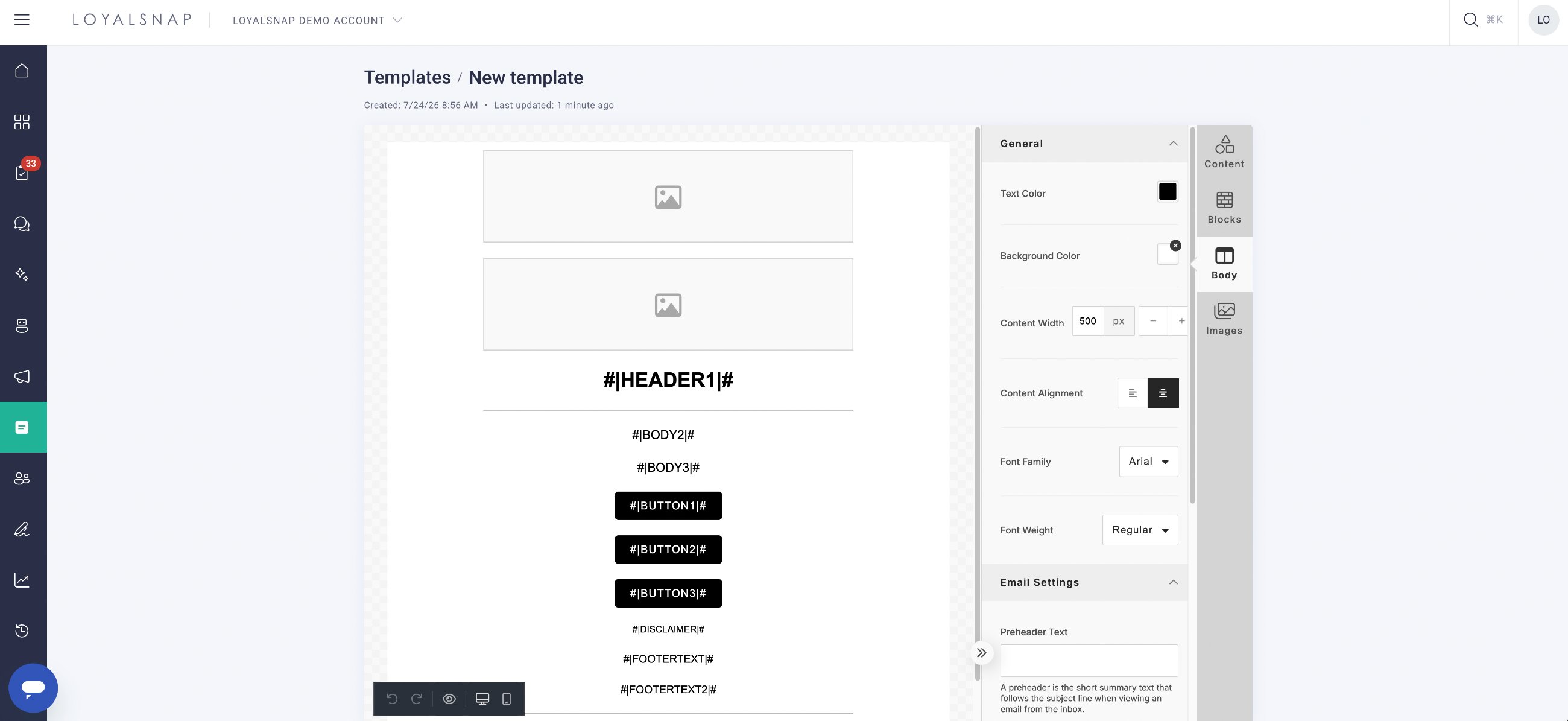1568x721 pixels.
Task: Open the Content tab
Action: click(x=1224, y=152)
